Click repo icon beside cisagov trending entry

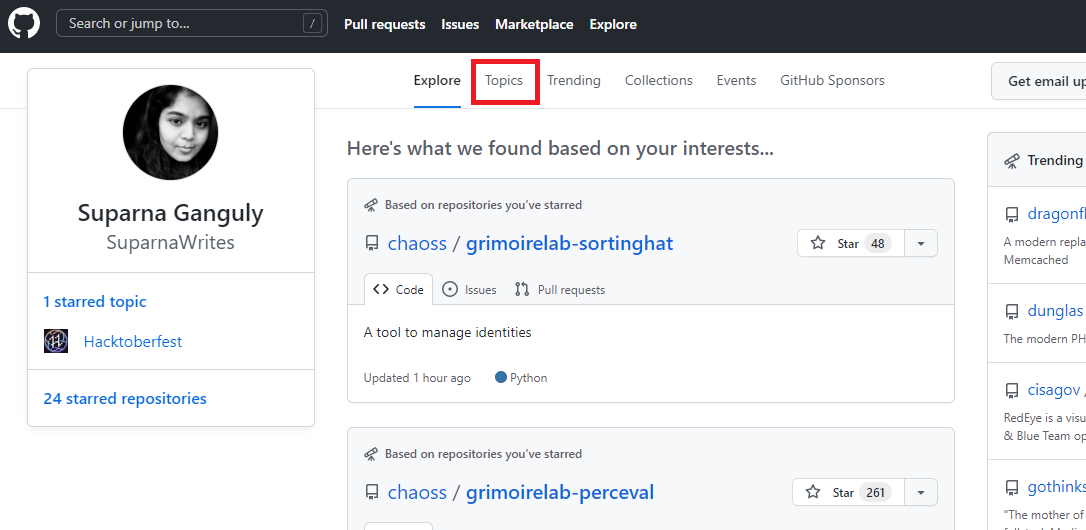pos(1012,390)
